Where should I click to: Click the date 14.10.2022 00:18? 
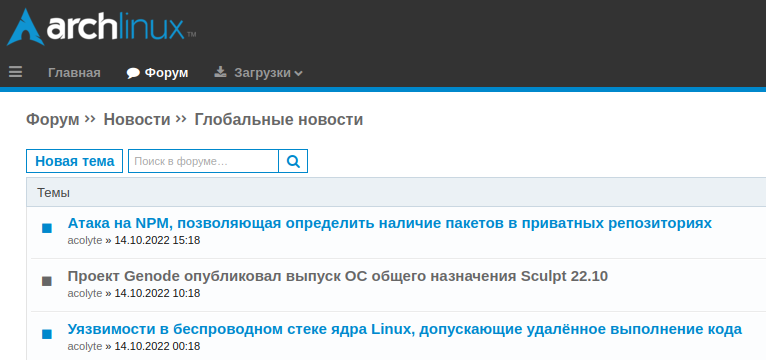coord(157,346)
